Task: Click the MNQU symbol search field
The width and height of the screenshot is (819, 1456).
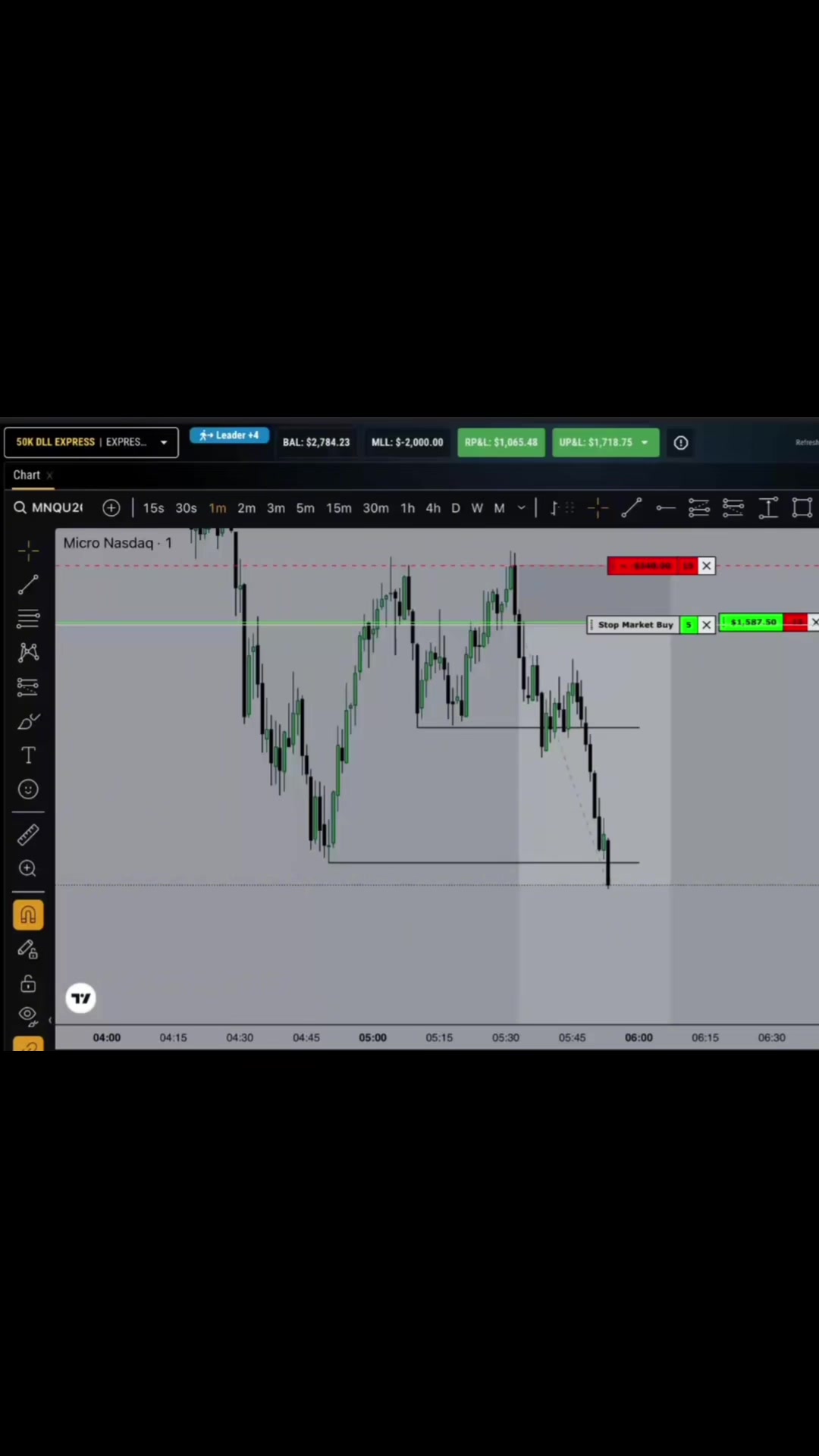Action: point(50,508)
